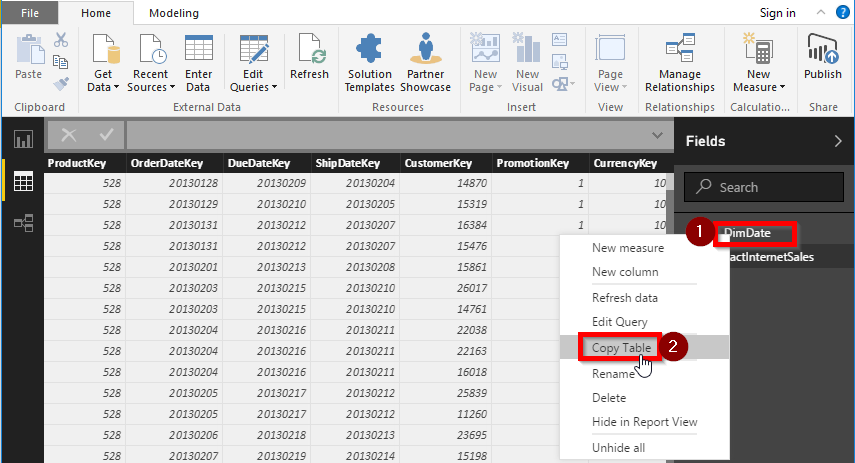The height and width of the screenshot is (463, 855).
Task: Click the formula bar commit checkmark
Action: coord(107,135)
